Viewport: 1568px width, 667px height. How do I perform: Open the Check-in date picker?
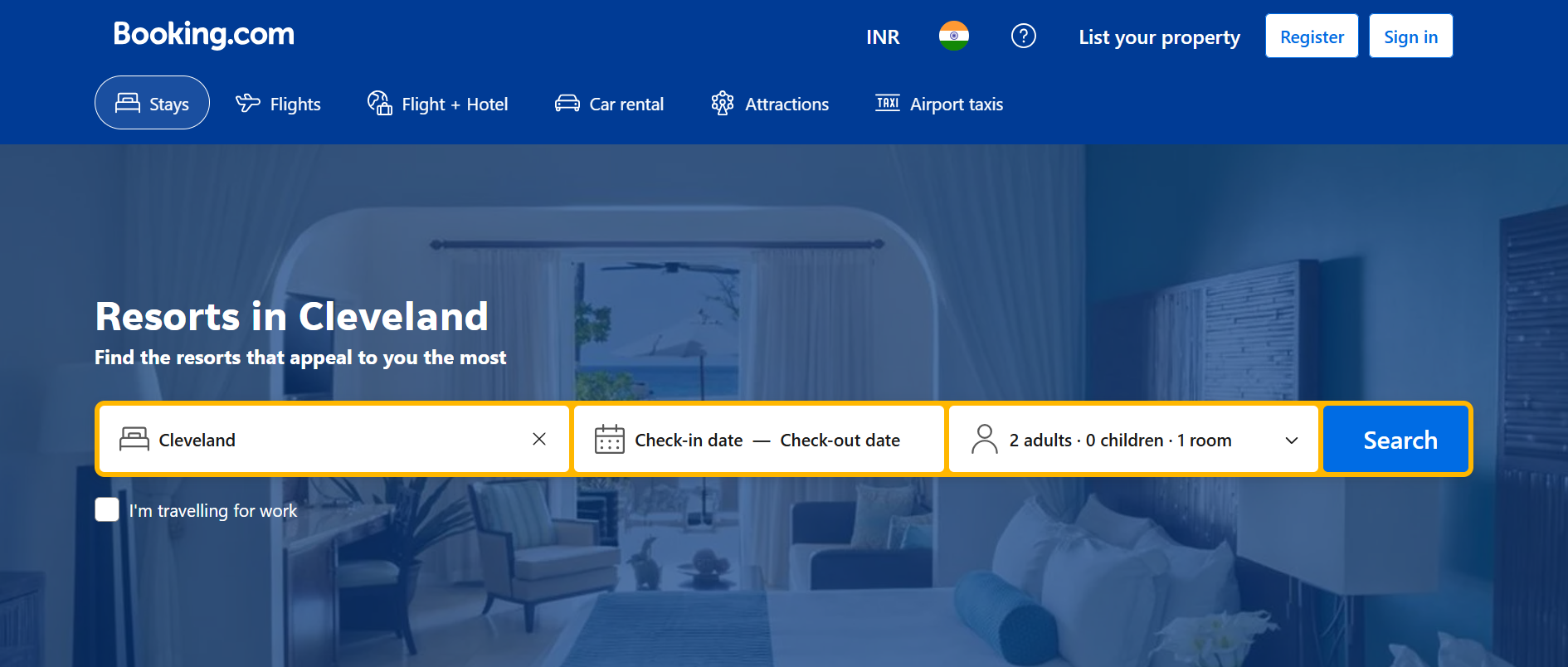point(689,440)
